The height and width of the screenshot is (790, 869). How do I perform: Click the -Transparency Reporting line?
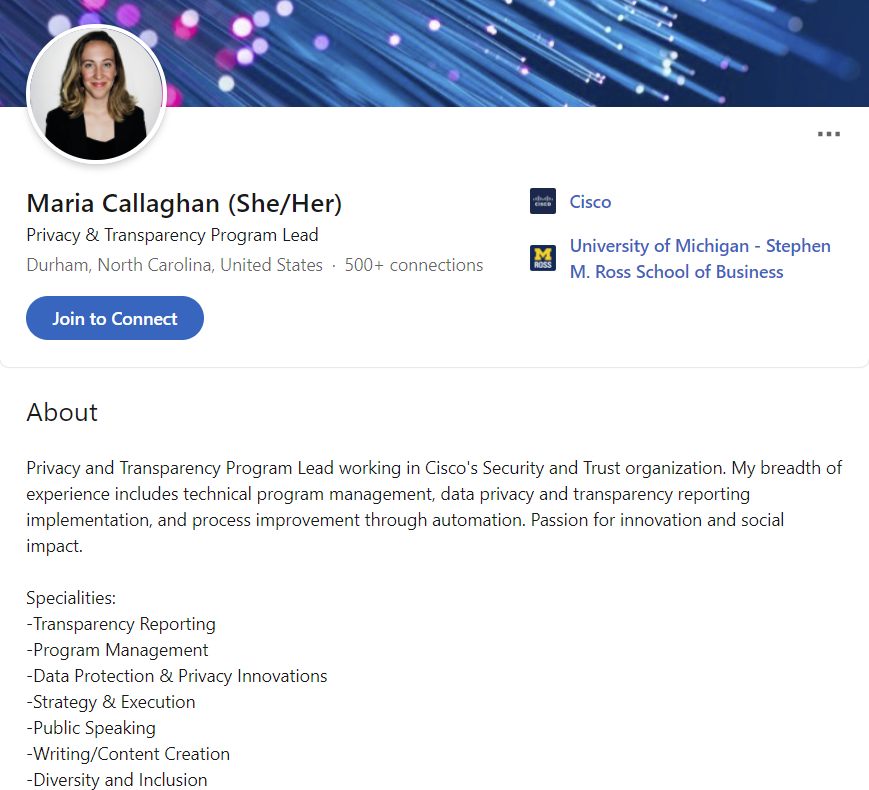pos(121,624)
